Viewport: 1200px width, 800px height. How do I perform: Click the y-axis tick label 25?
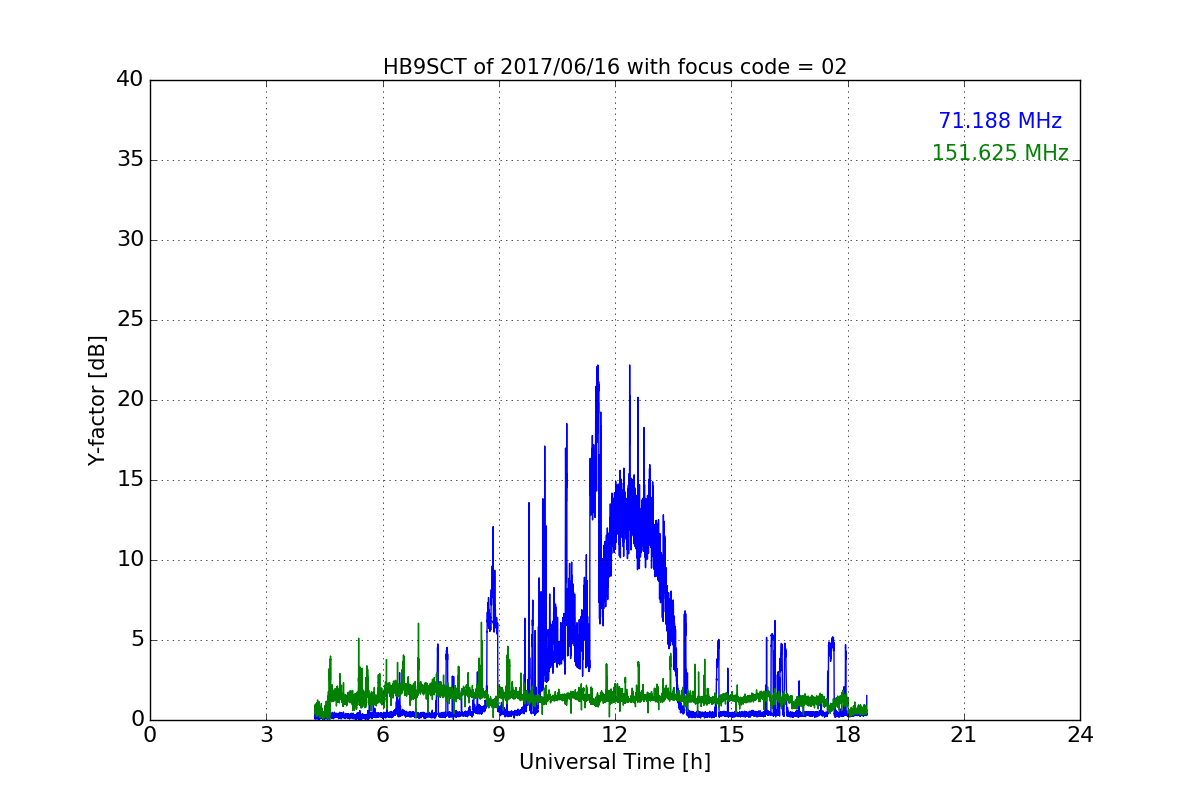click(130, 320)
